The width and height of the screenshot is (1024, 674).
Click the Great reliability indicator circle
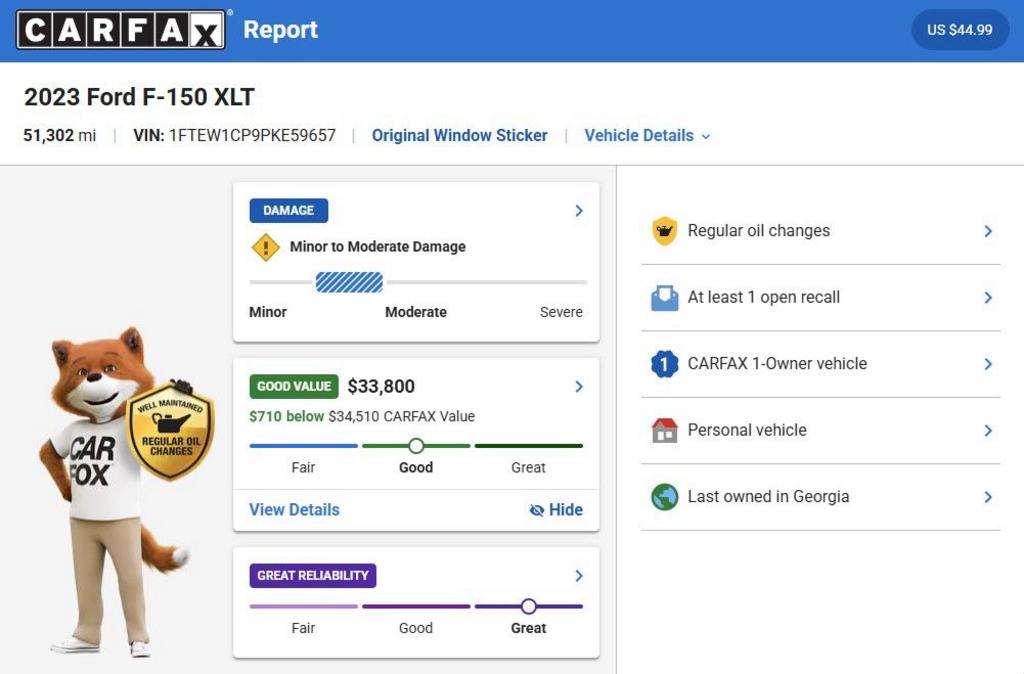coord(529,606)
